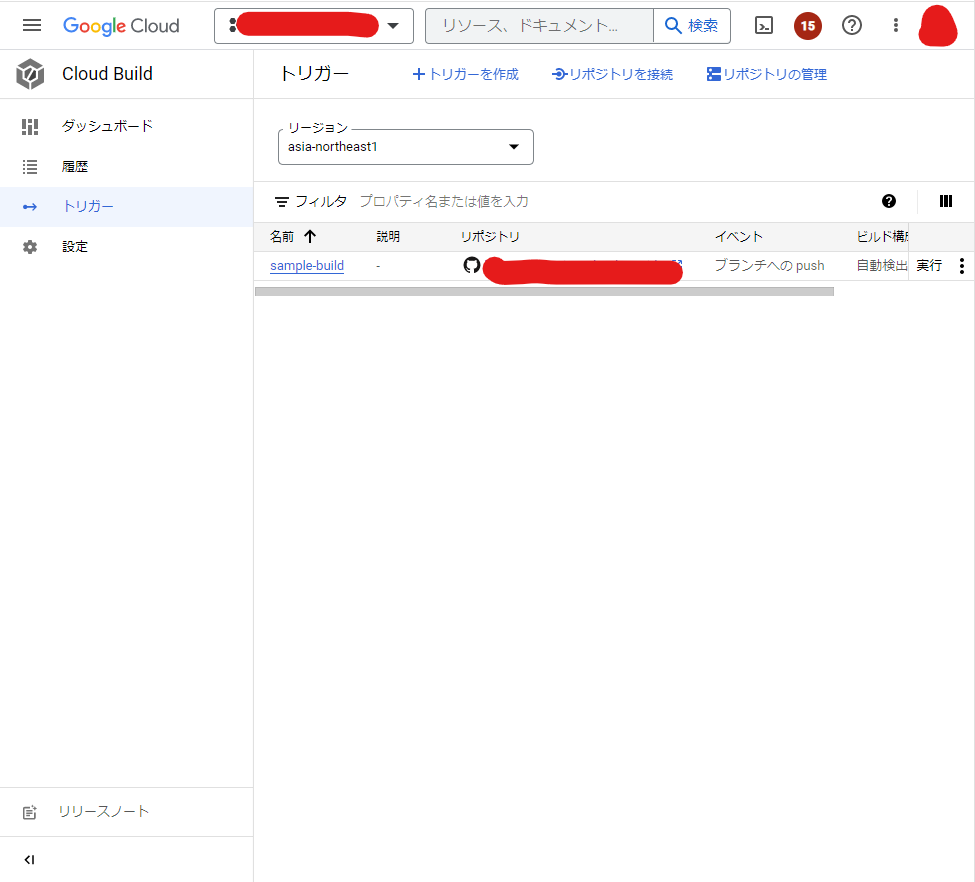Open notifications showing 15 alerts

point(807,25)
